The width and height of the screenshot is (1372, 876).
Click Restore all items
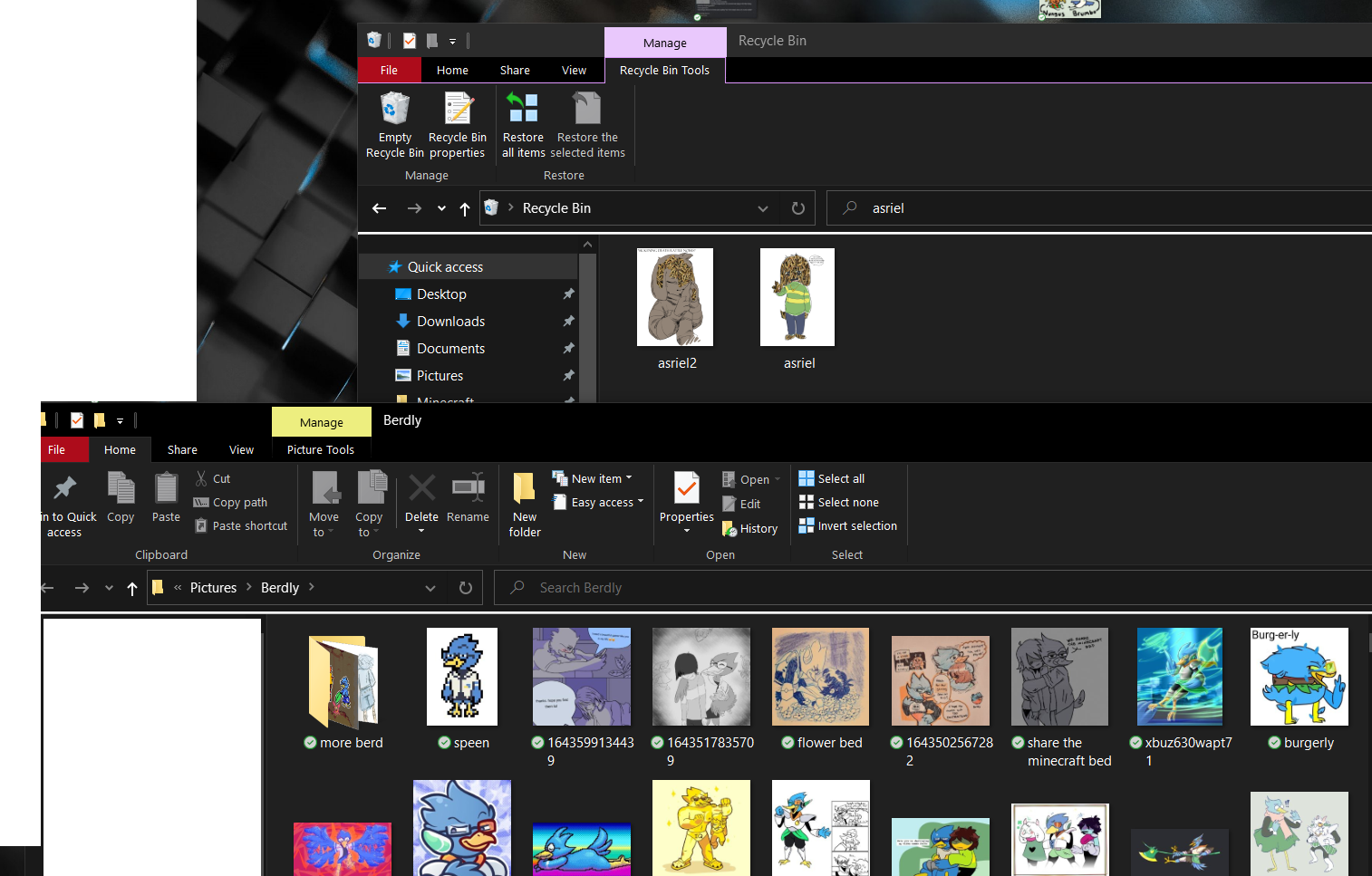[524, 125]
